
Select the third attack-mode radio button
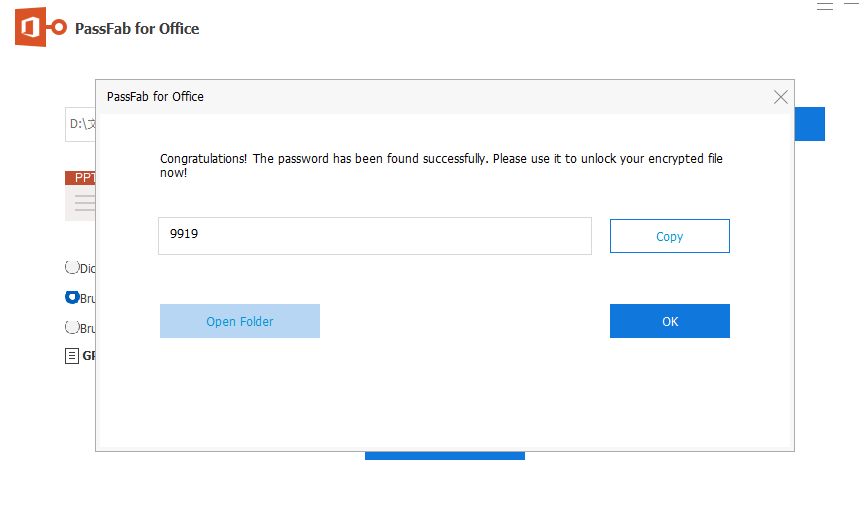click(71, 327)
